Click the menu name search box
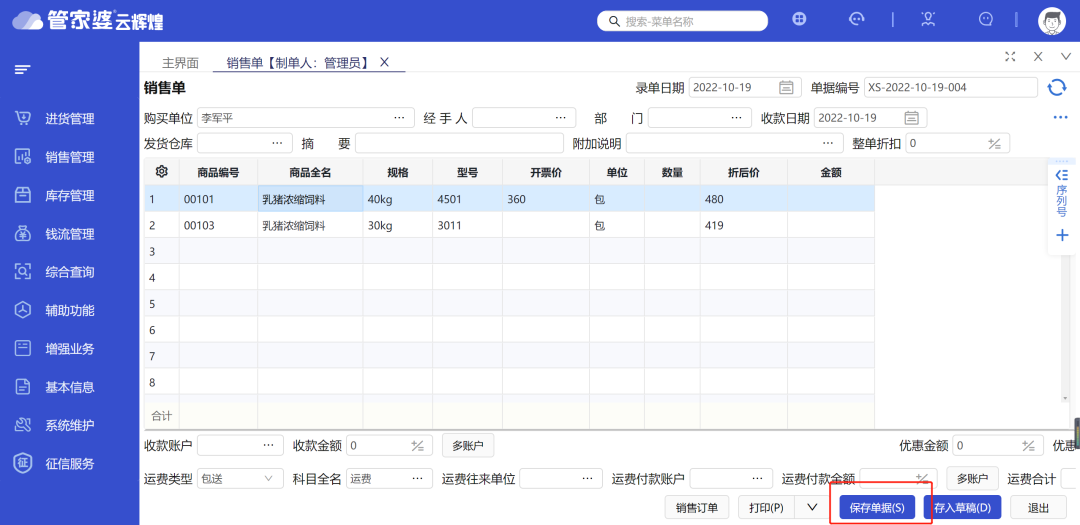 pyautogui.click(x=682, y=20)
